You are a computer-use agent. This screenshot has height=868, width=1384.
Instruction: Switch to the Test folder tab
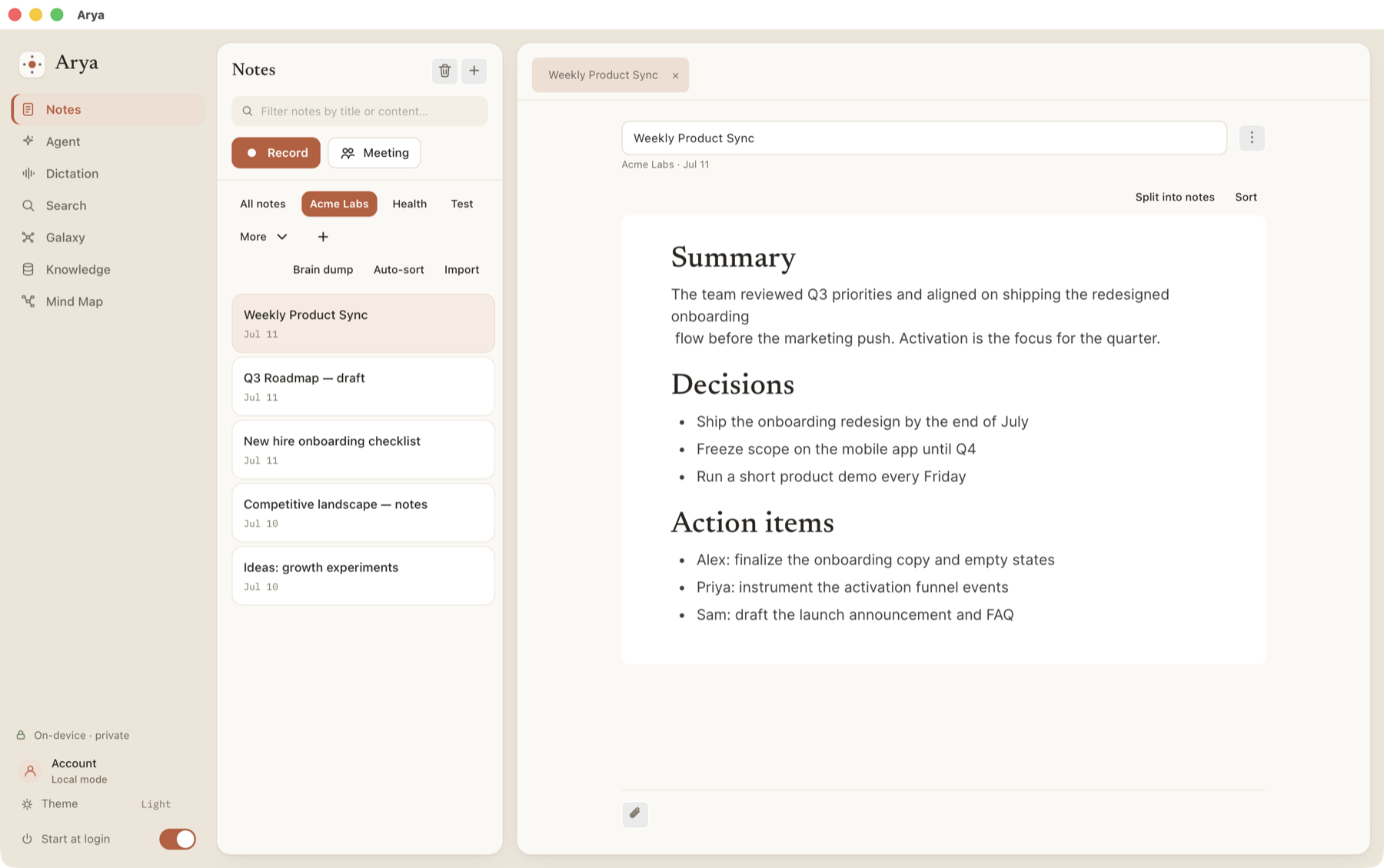coord(461,204)
